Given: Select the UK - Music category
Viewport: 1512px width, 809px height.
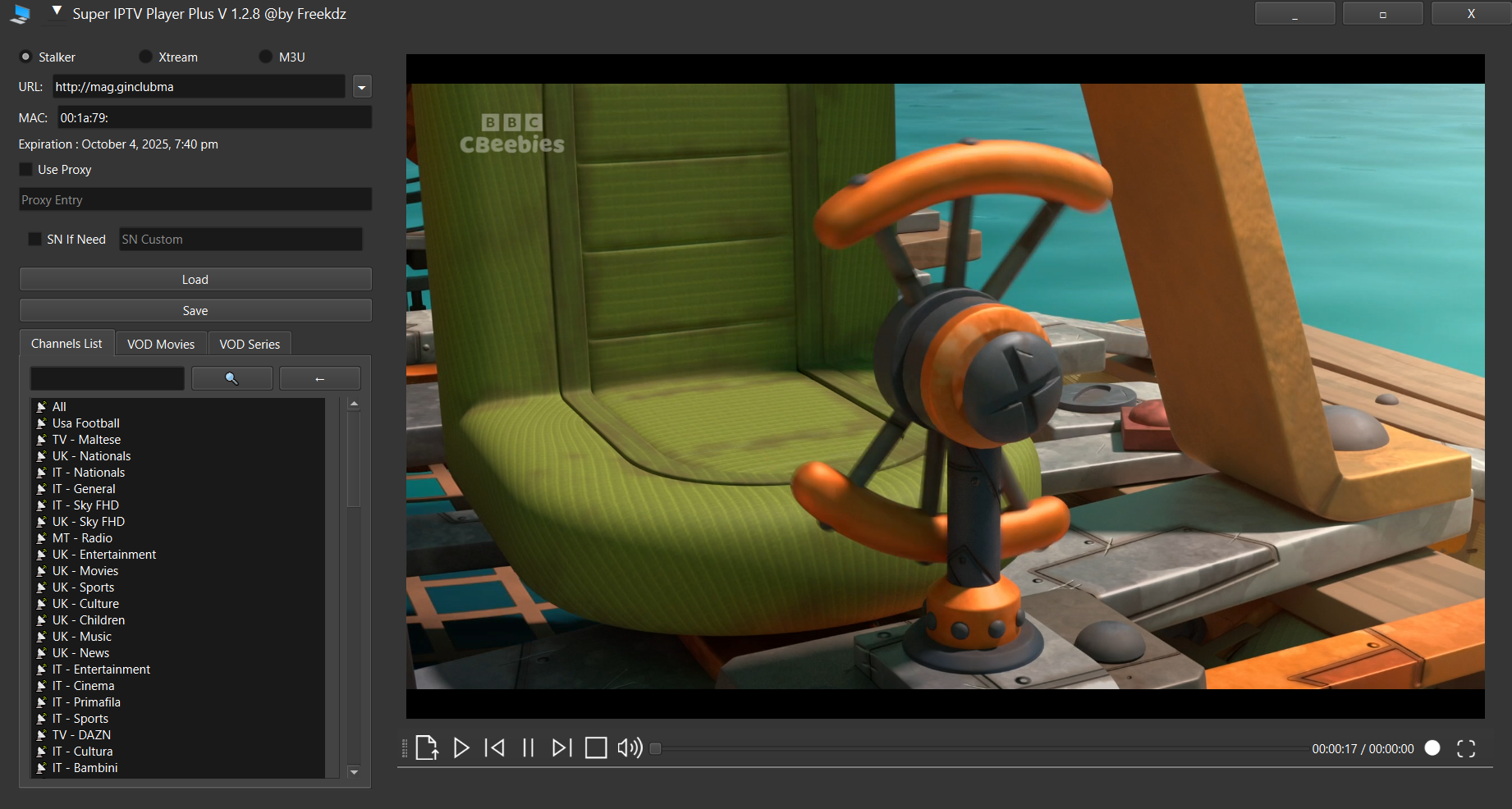Looking at the screenshot, I should (x=177, y=636).
